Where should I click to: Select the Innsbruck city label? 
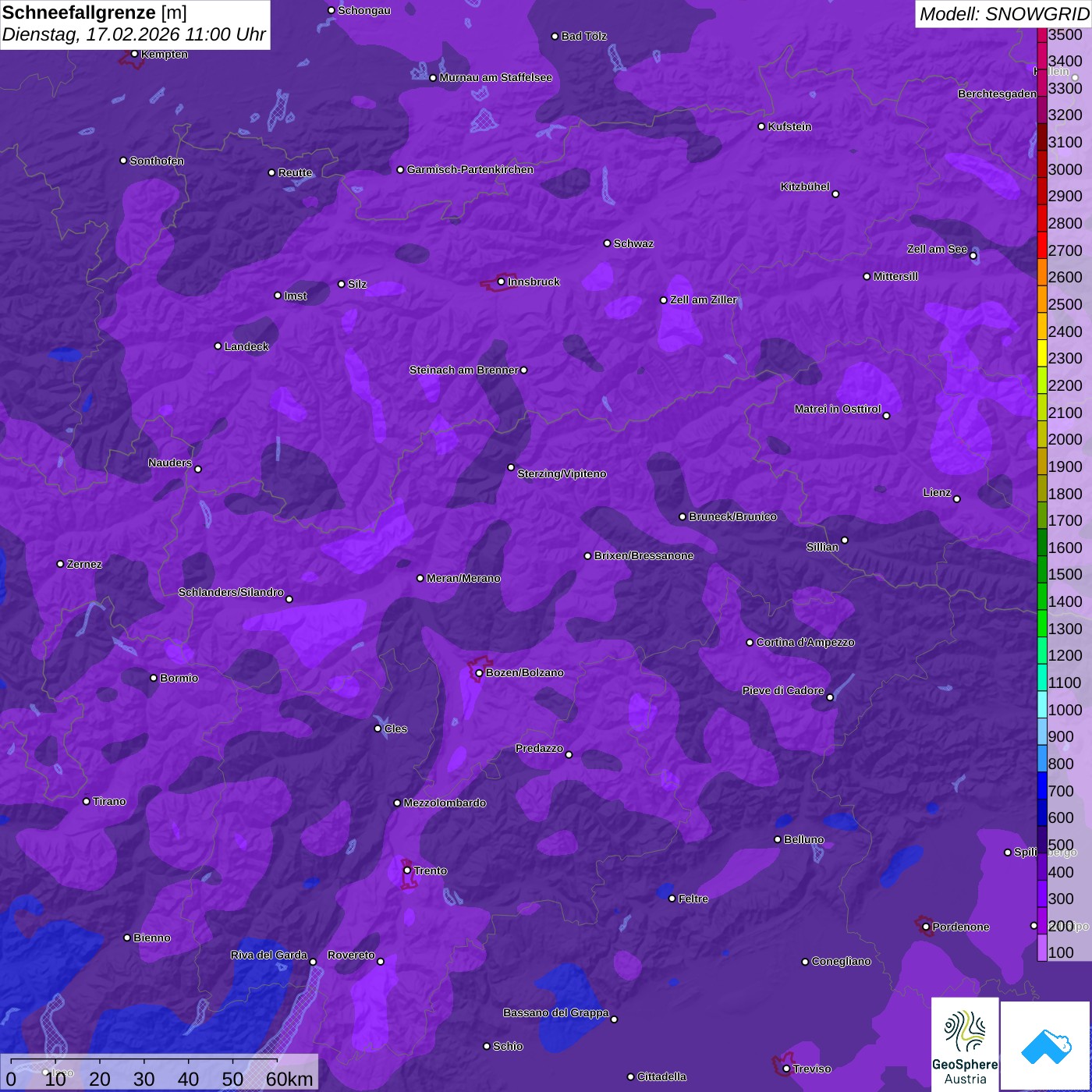[534, 282]
